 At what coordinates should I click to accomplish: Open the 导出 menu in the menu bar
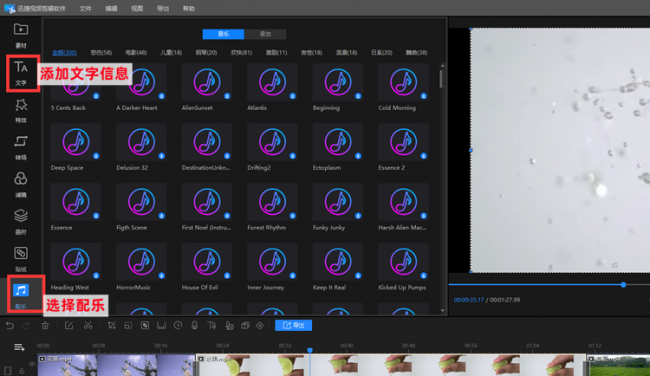click(163, 8)
